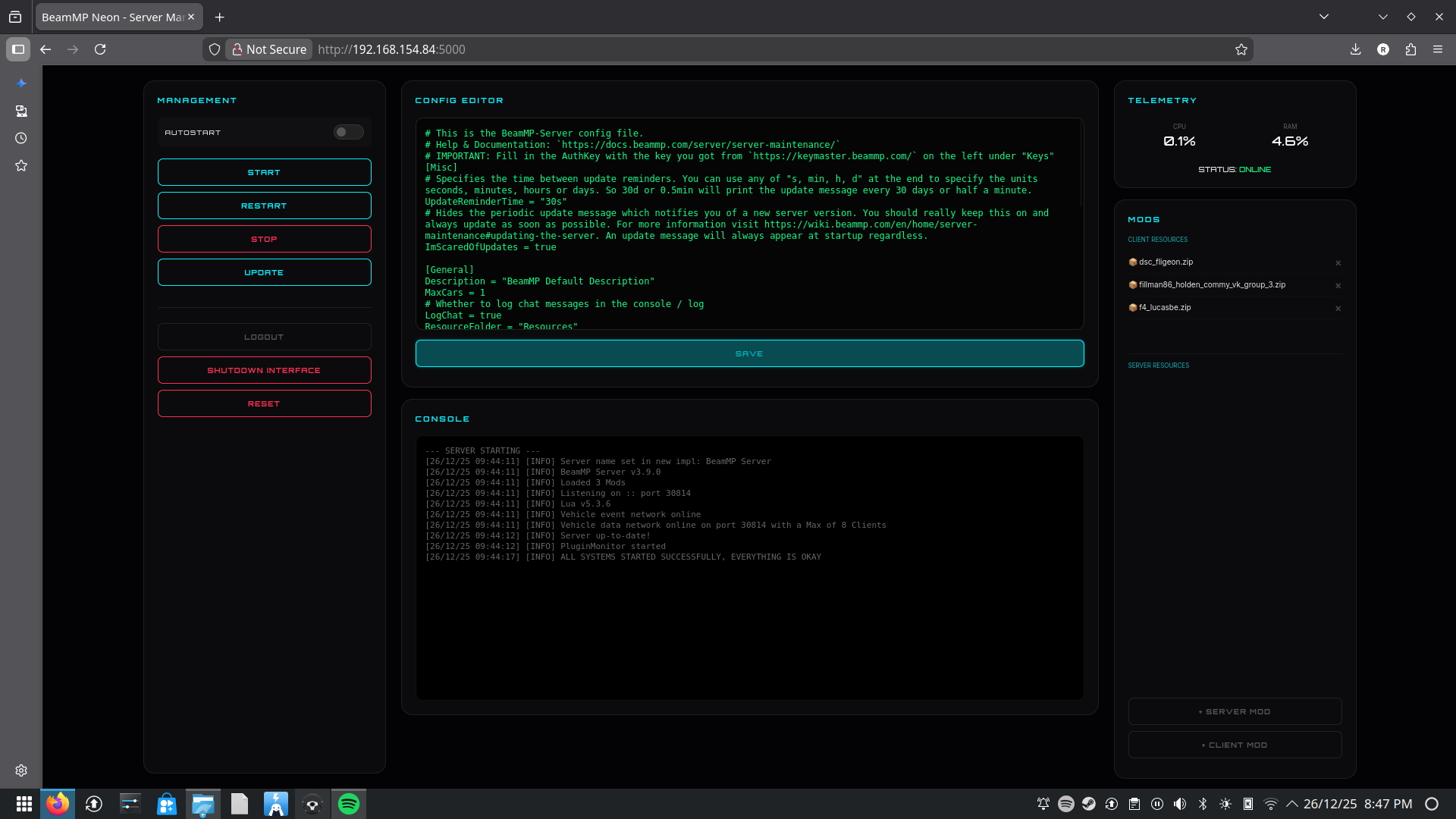
Task: Click the config editor scrollbar
Action: (1081, 163)
